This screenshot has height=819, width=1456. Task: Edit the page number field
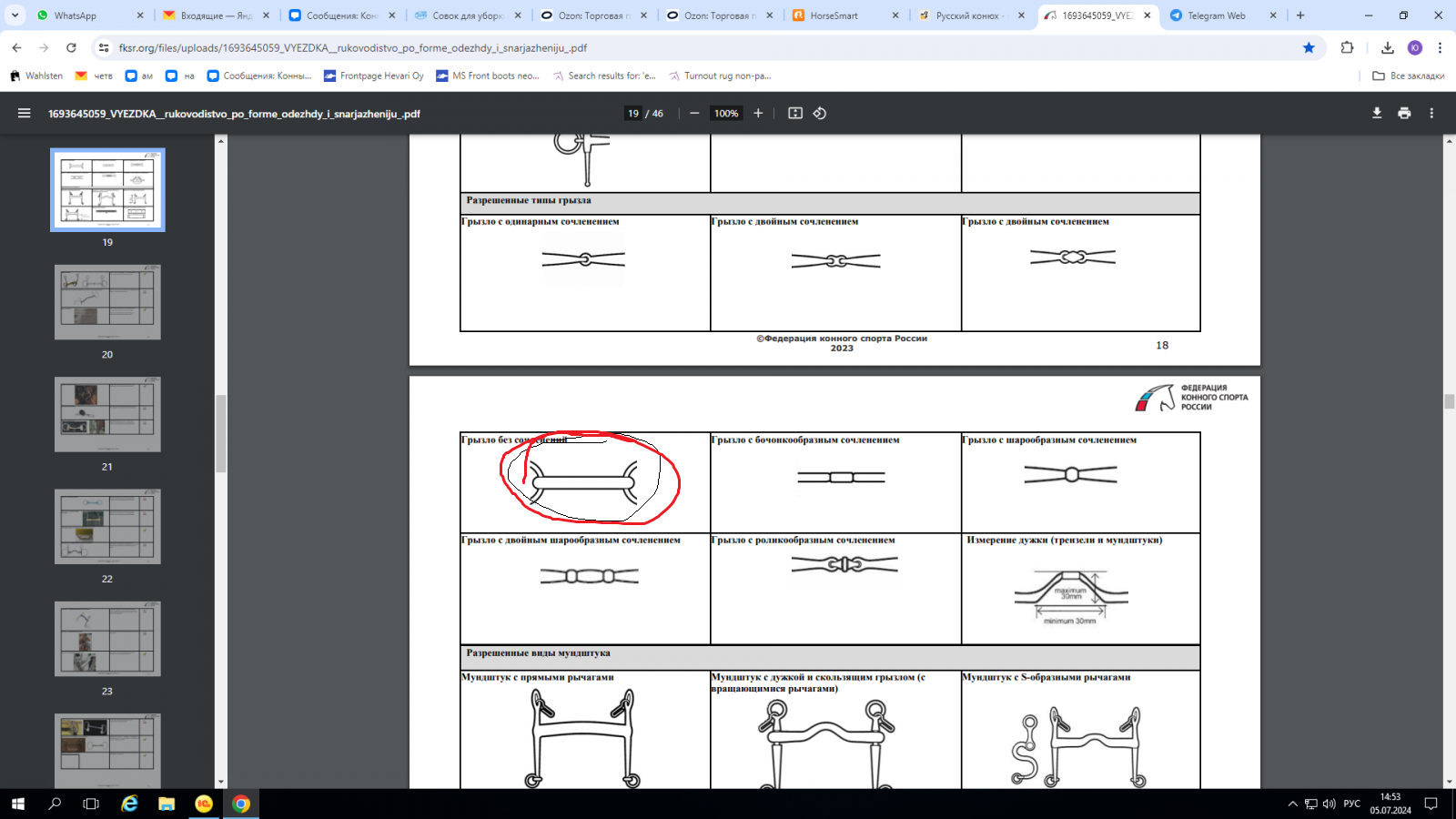(633, 113)
